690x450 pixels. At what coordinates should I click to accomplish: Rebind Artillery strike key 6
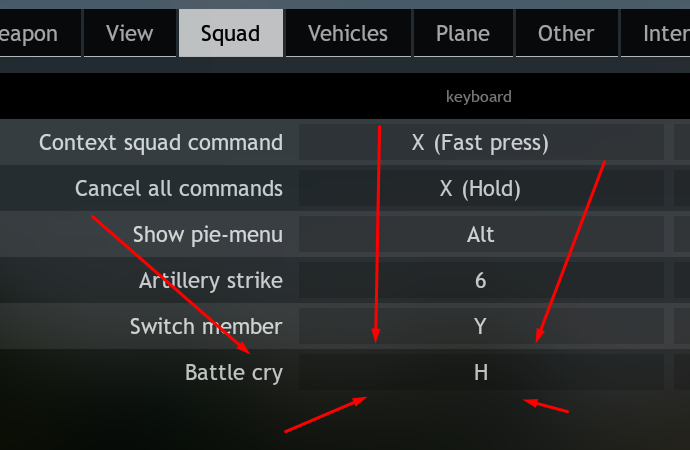point(480,281)
